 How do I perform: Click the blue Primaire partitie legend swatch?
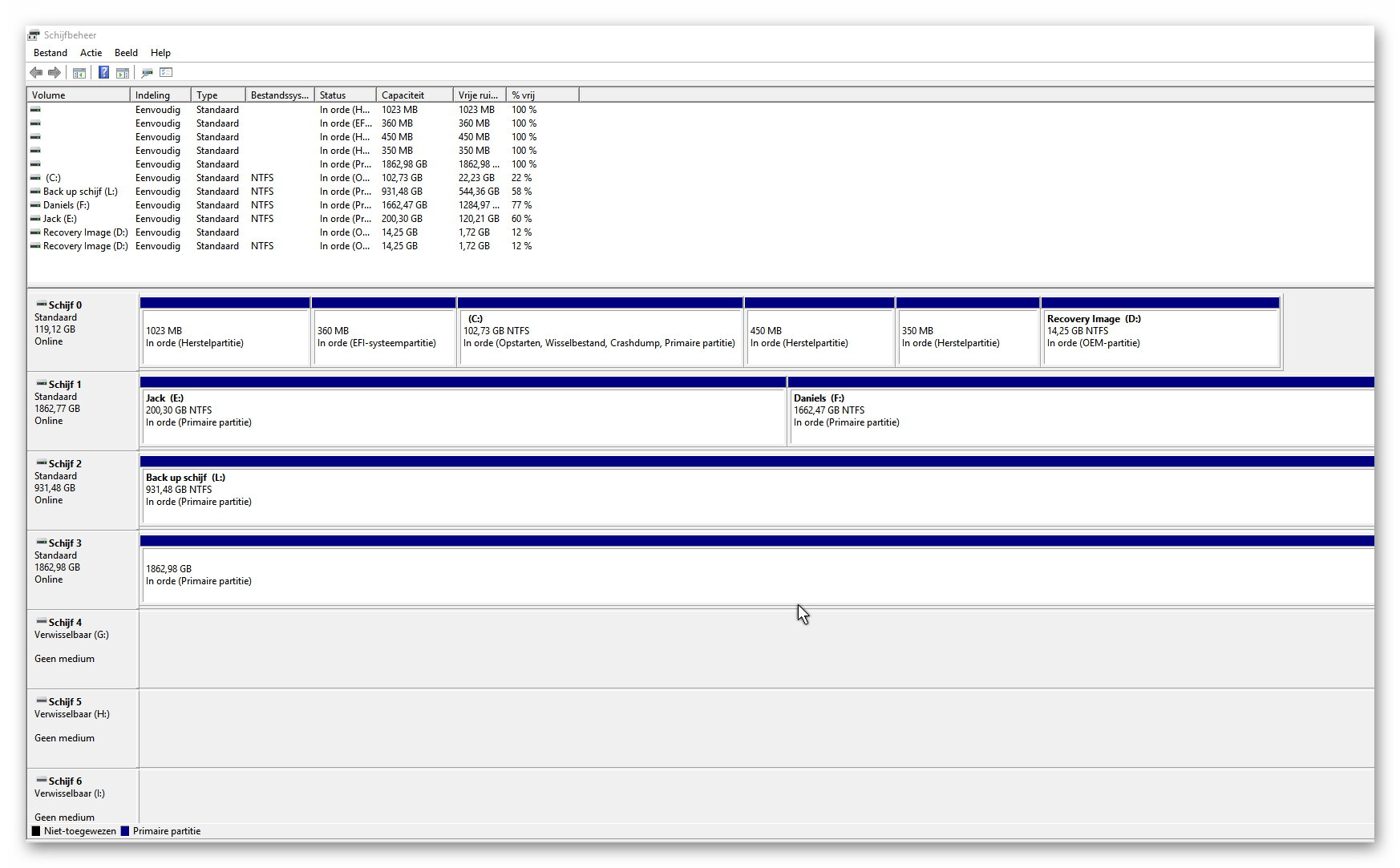pyautogui.click(x=125, y=831)
